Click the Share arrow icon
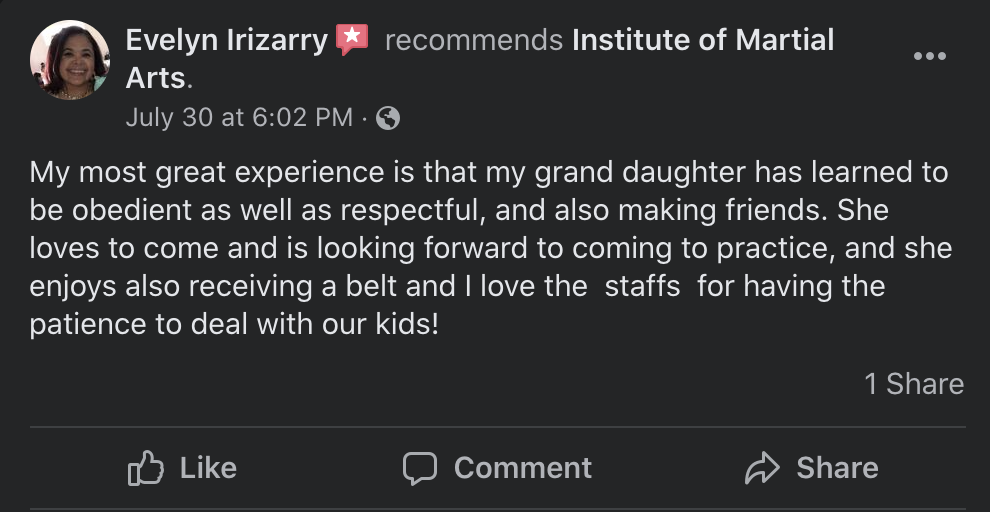Image resolution: width=990 pixels, height=512 pixels. pos(762,468)
